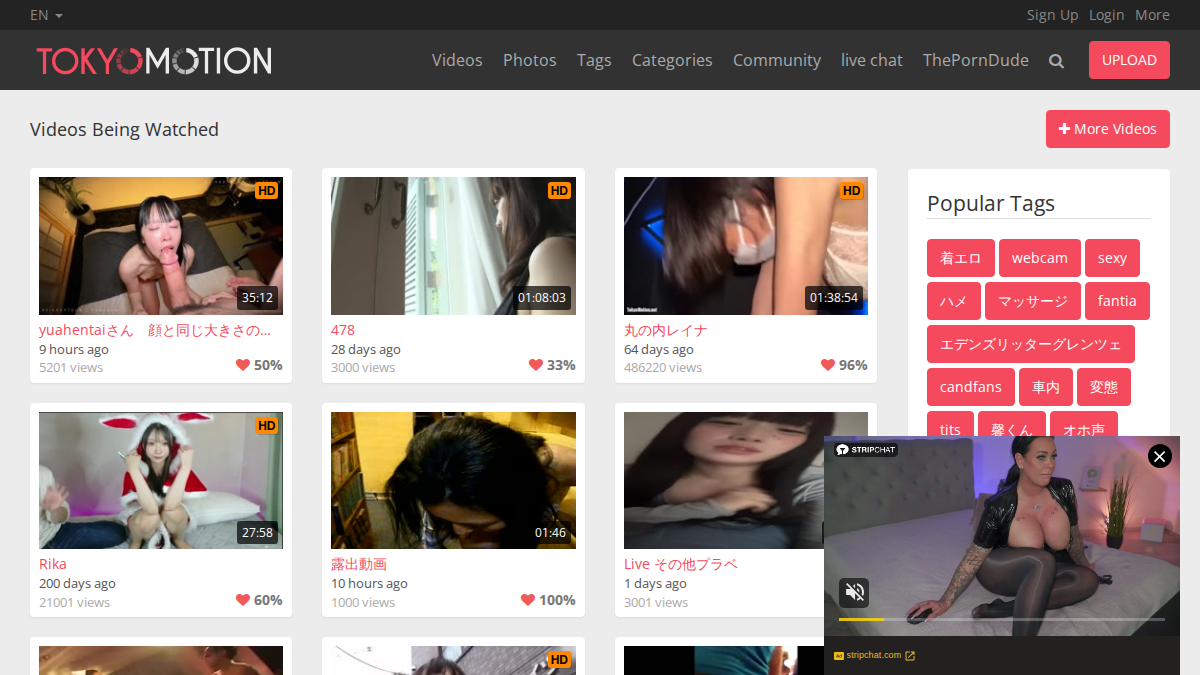Choose the fantia tag
This screenshot has width=1200, height=675.
[x=1117, y=301]
